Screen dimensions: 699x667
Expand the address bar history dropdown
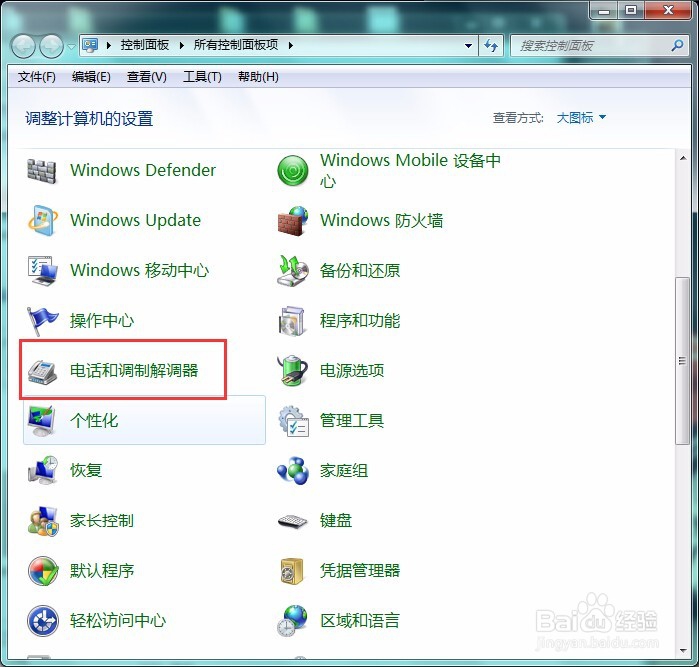[x=468, y=45]
